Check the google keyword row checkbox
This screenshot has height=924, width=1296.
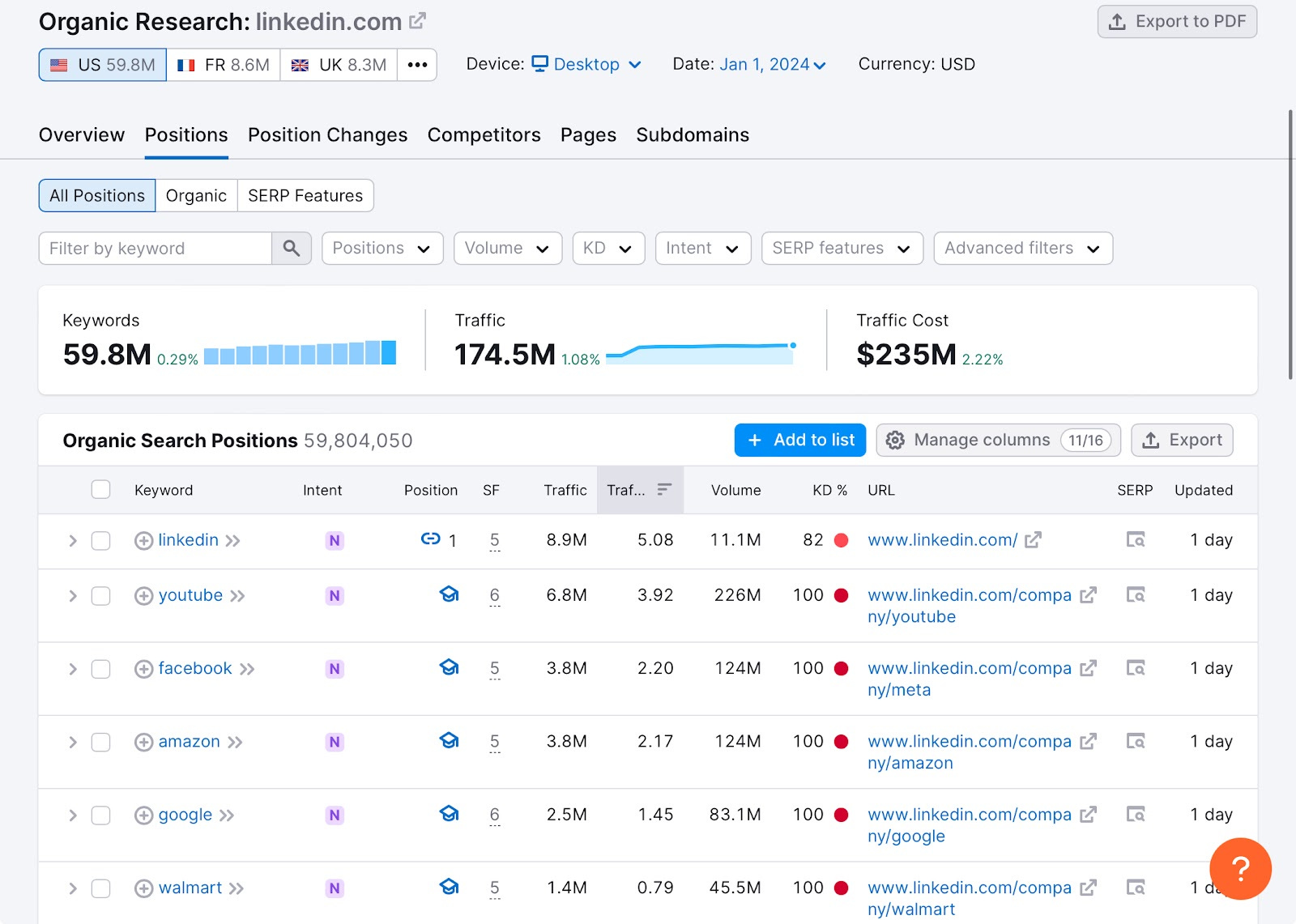click(x=100, y=815)
